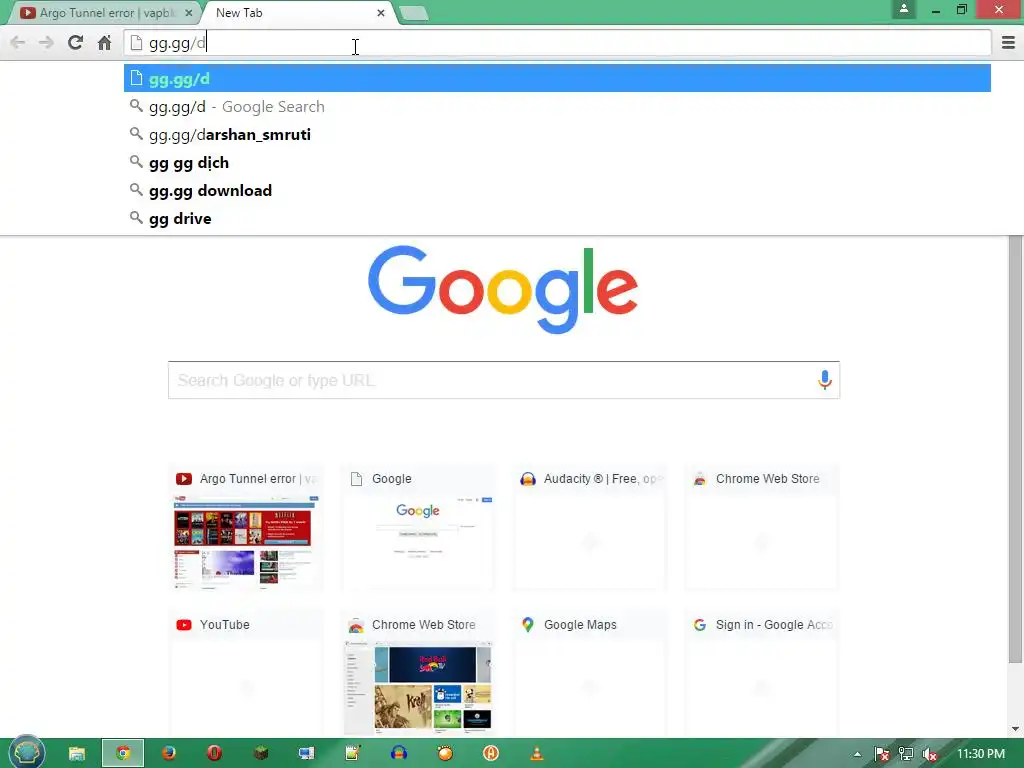Launch Opera from the taskbar

pos(214,754)
